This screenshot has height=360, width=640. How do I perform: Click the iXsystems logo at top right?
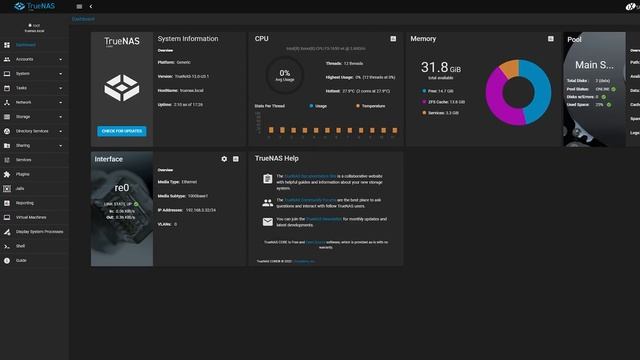(632, 7)
